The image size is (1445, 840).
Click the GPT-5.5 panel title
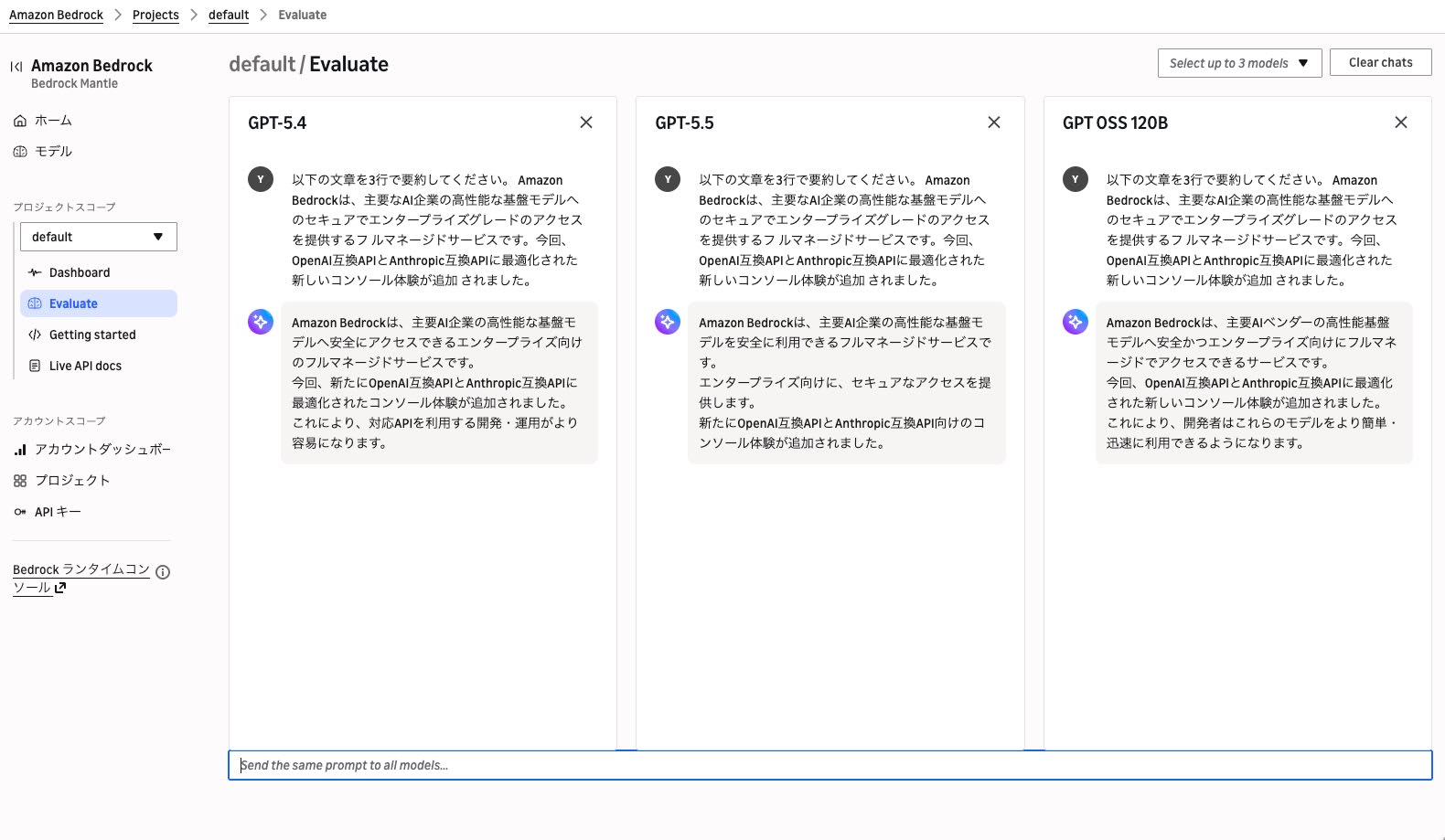[685, 122]
